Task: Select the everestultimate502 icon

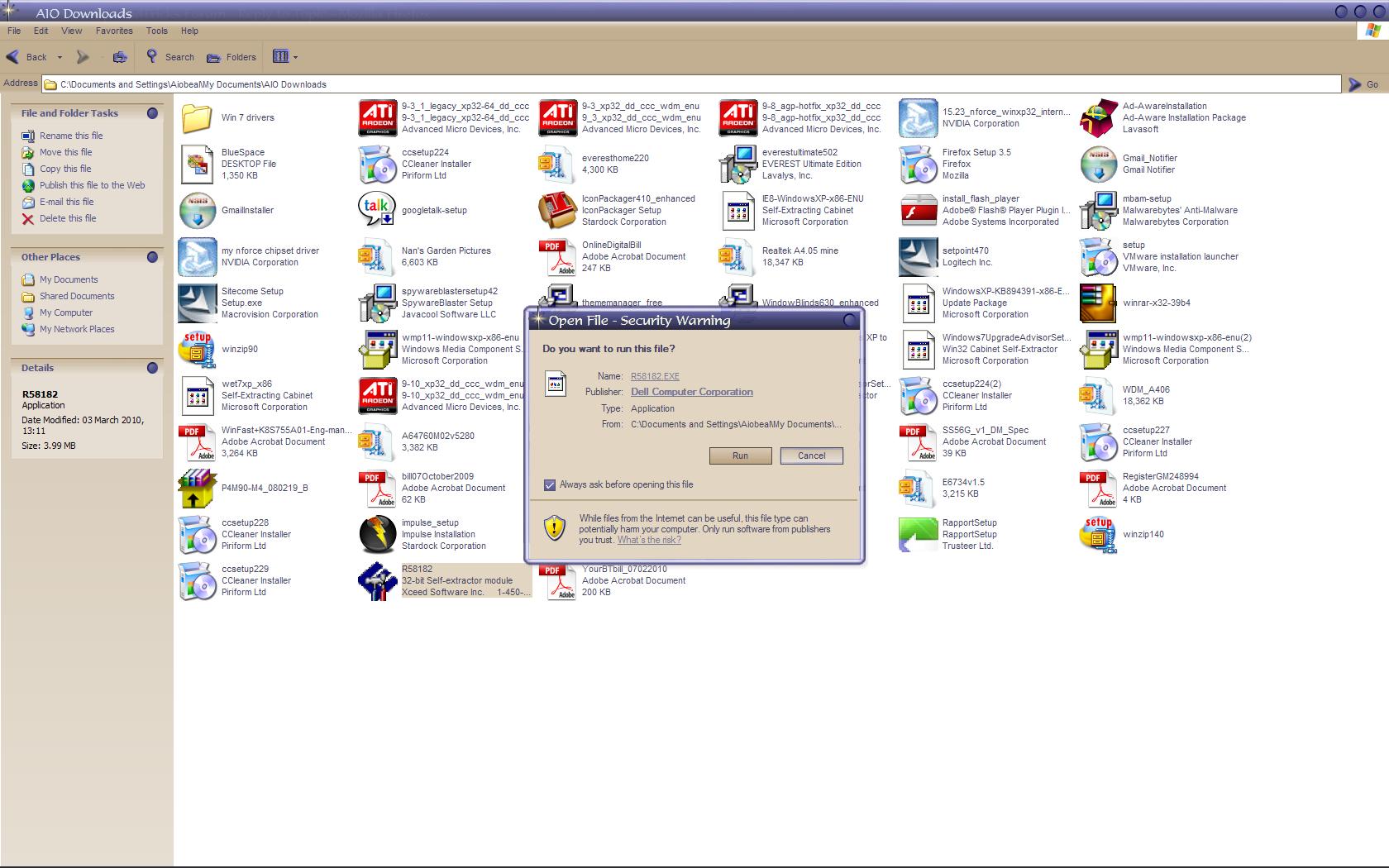Action: point(737,164)
